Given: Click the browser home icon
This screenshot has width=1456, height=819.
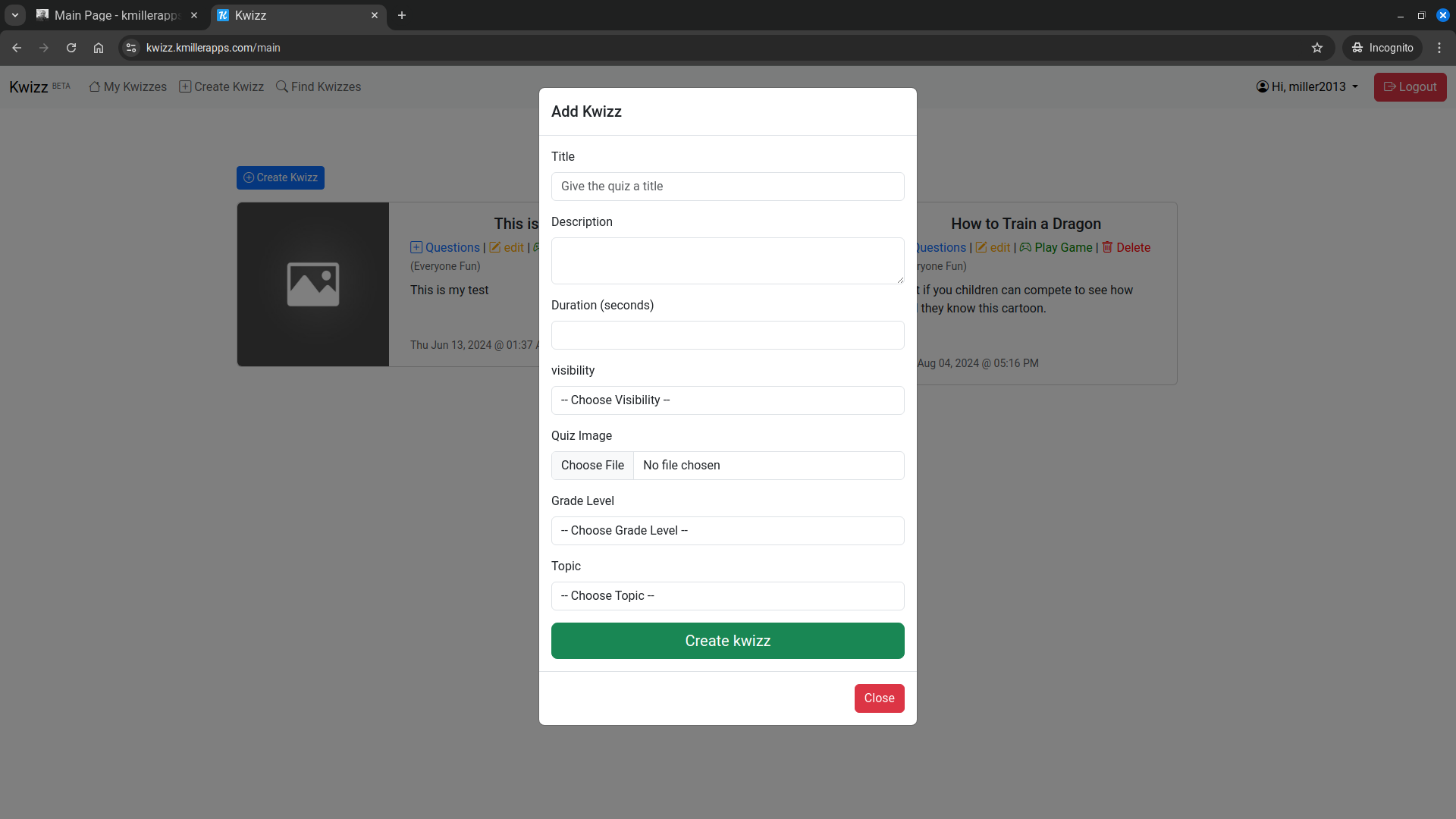Looking at the screenshot, I should click(x=99, y=48).
